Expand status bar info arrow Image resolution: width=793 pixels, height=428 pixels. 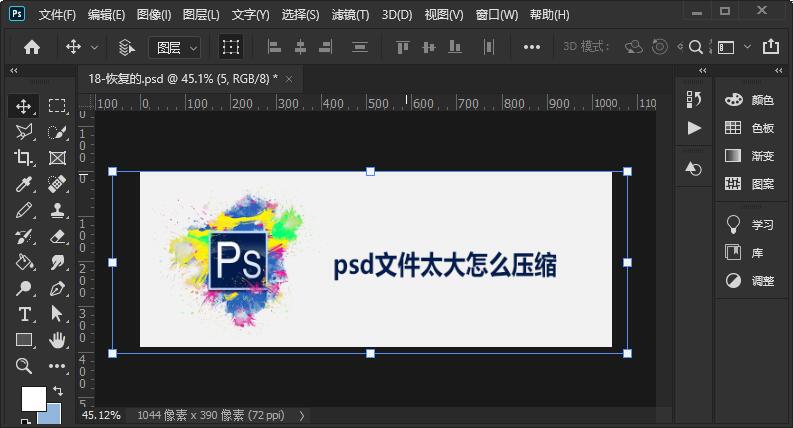click(x=302, y=416)
